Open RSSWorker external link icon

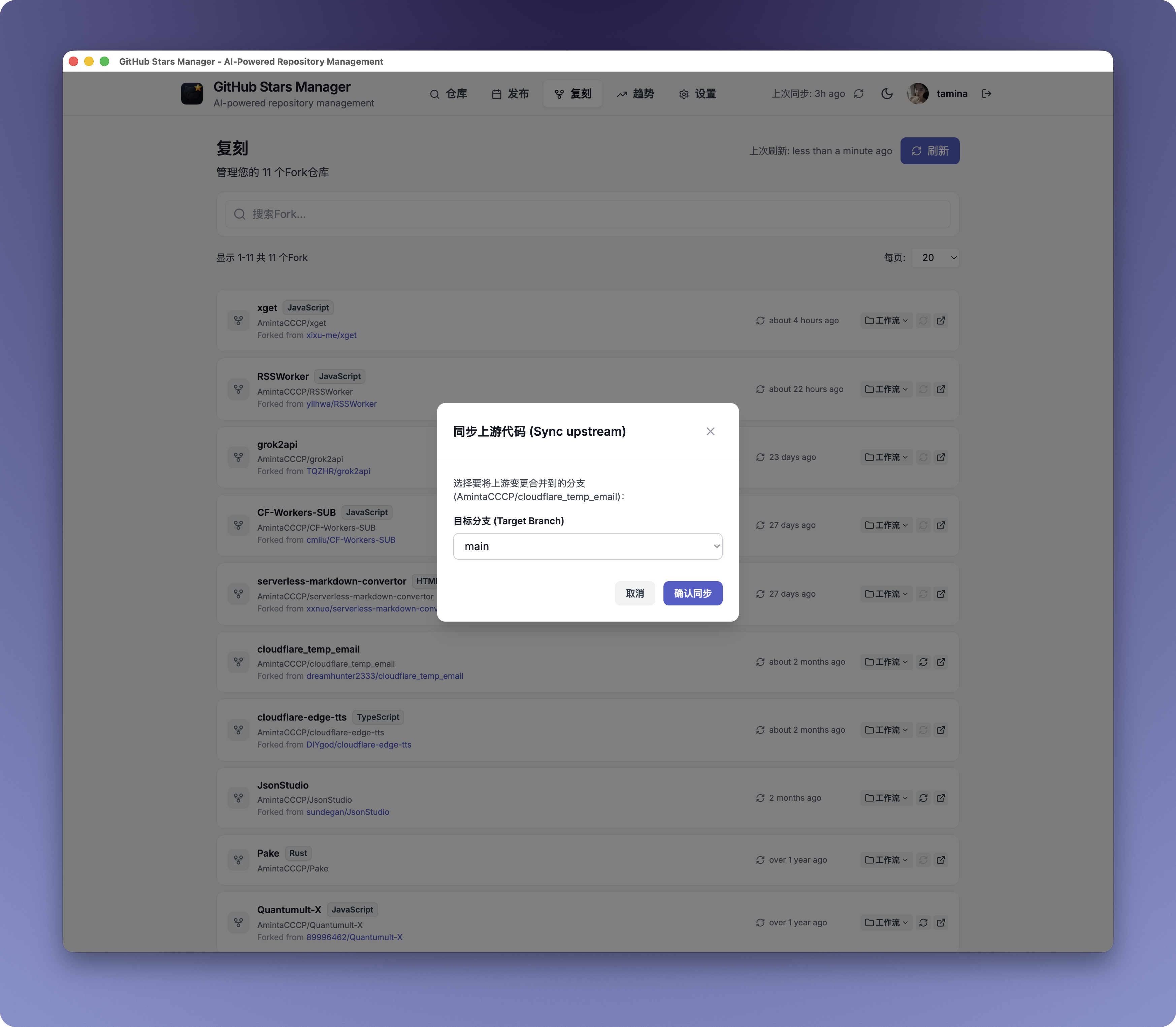tap(941, 390)
